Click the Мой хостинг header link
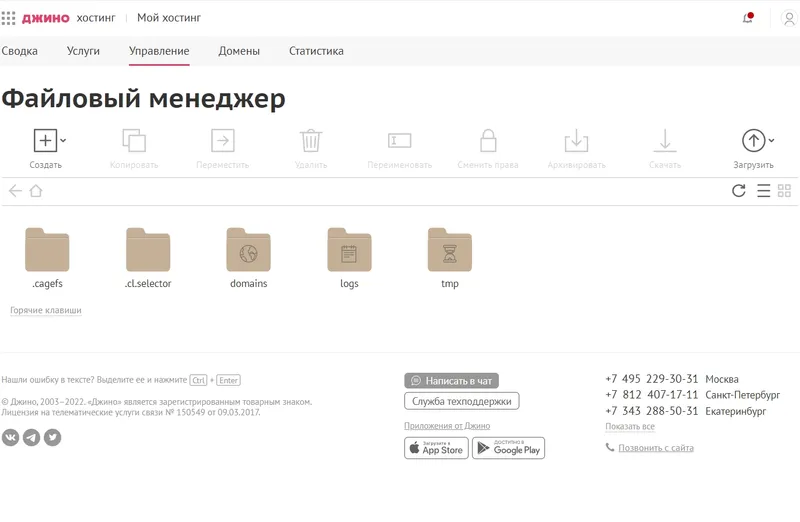 point(169,18)
